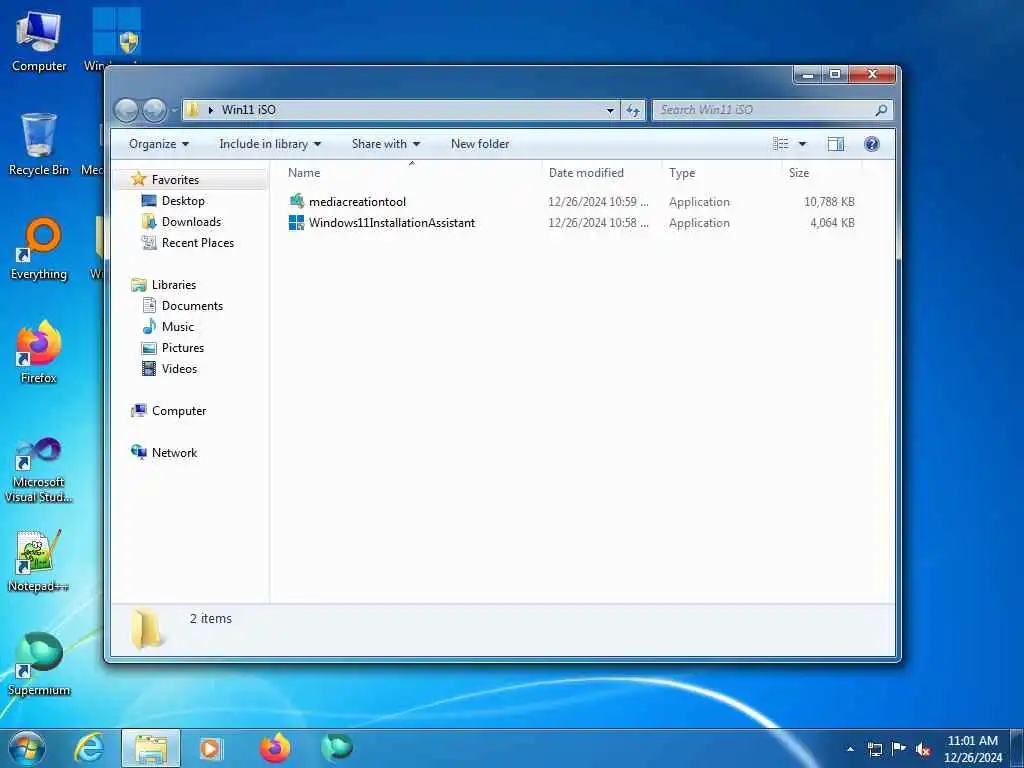This screenshot has height=768, width=1024.
Task: Open Explorer help question mark icon
Action: [871, 144]
